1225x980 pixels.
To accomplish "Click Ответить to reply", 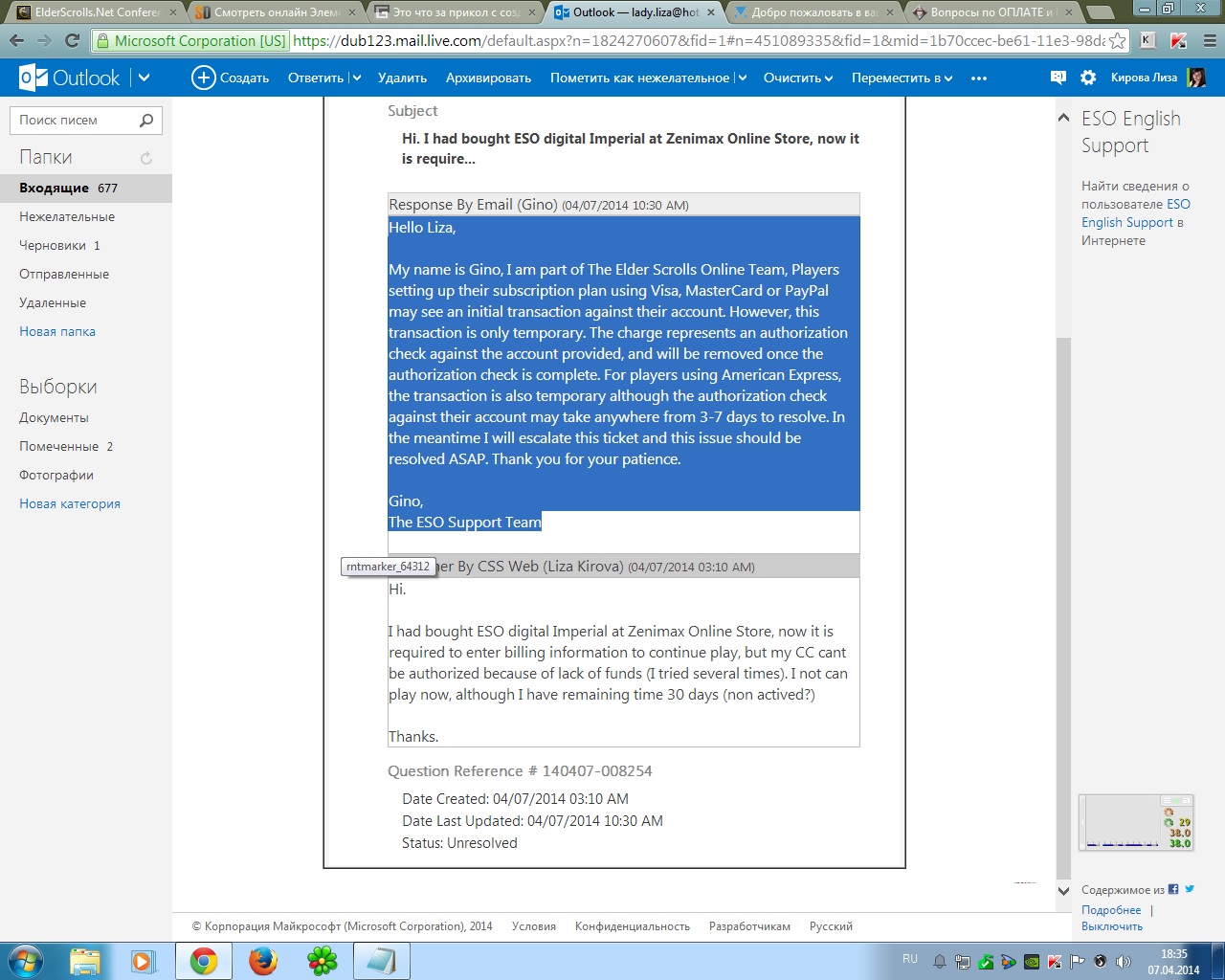I will coord(315,78).
